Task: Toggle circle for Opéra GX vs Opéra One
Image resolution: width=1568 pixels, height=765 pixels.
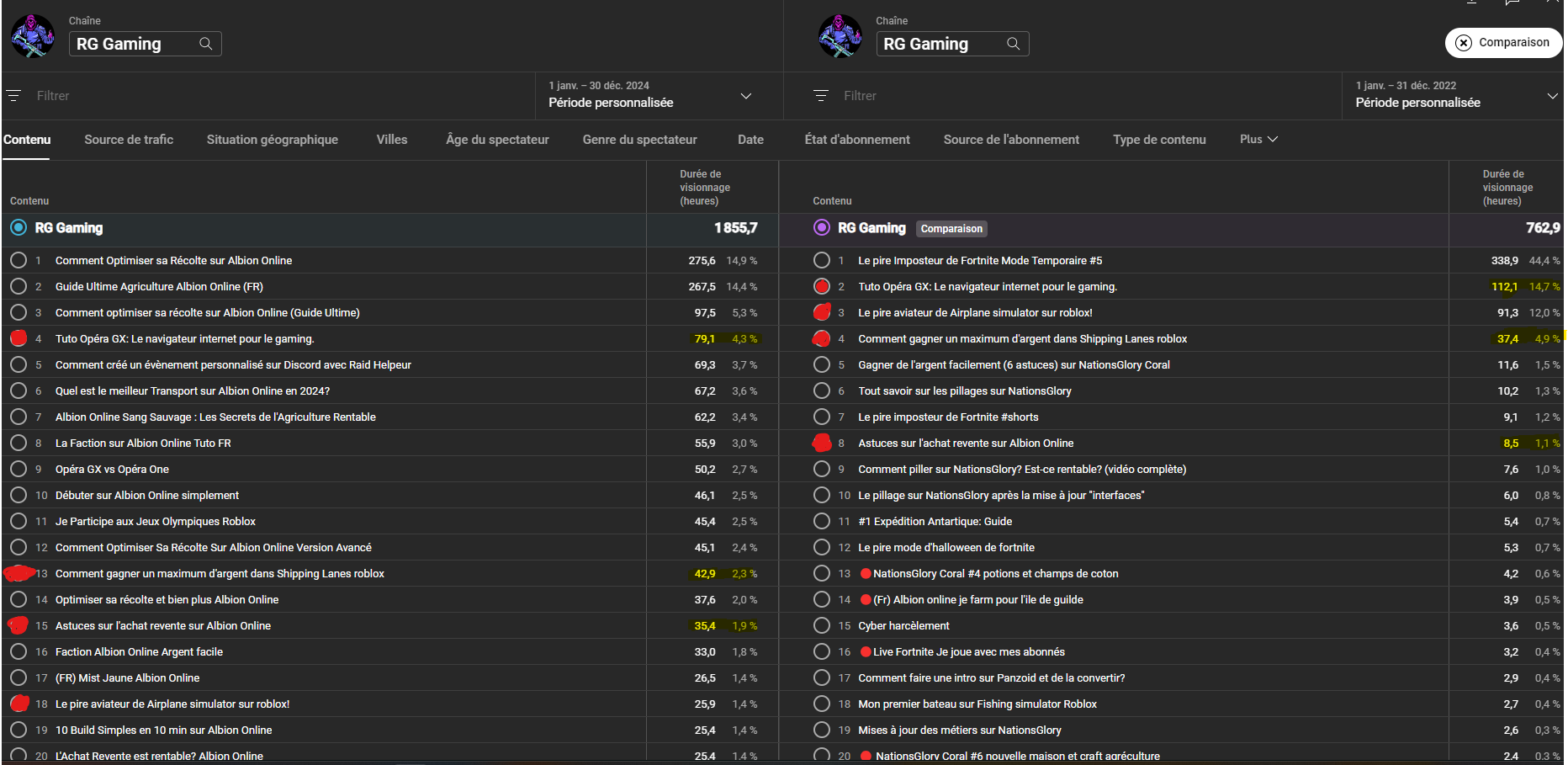Action: pos(19,470)
